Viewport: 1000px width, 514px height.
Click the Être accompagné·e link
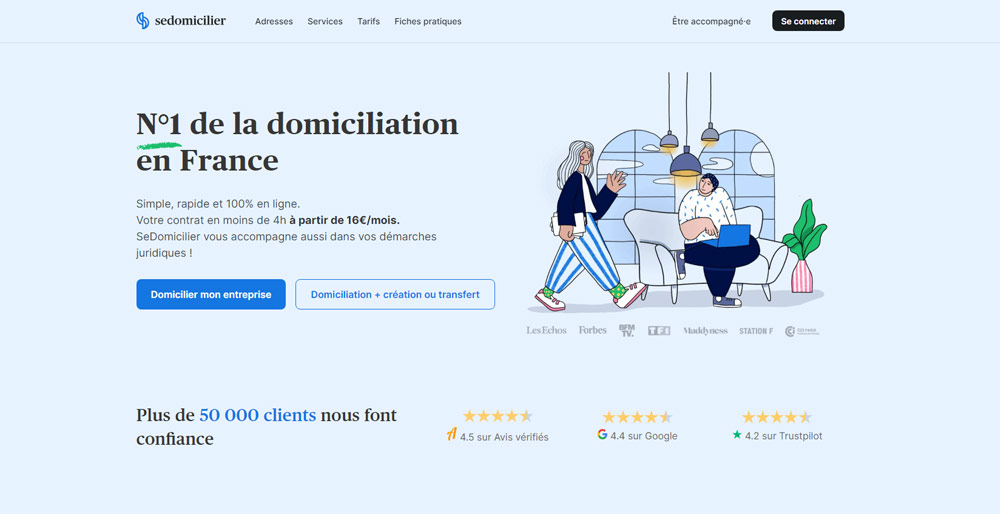(x=711, y=21)
